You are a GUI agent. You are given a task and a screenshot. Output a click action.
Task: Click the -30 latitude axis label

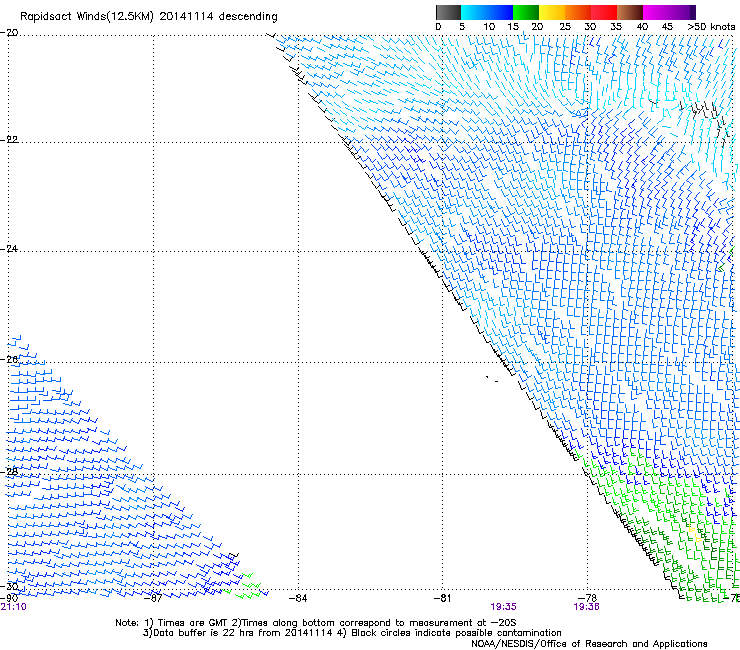click(x=9, y=587)
